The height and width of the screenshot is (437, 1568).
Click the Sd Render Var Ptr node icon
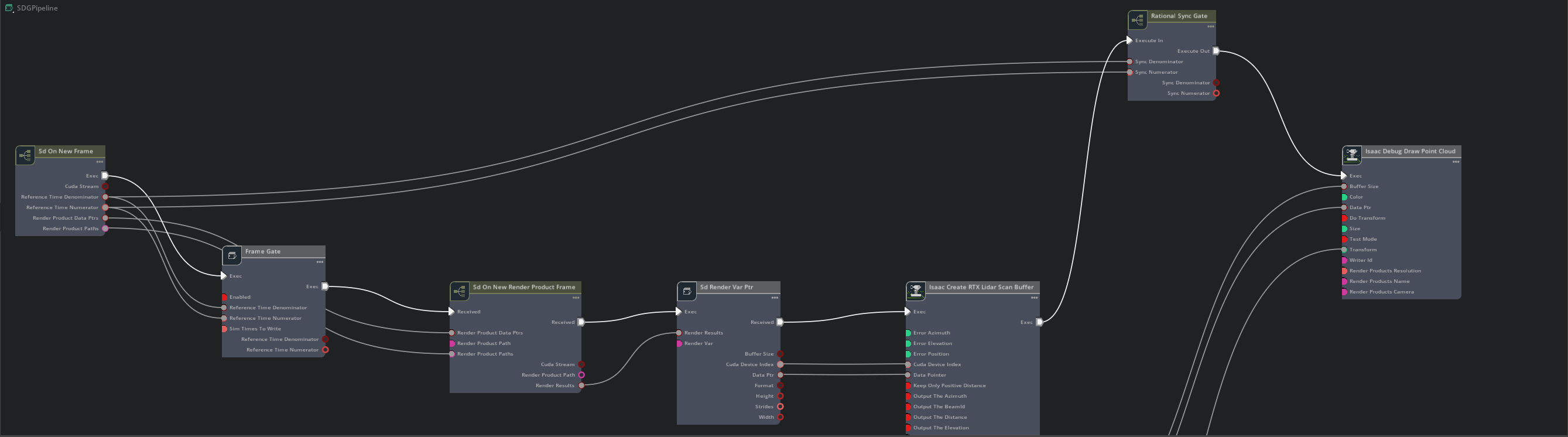(x=687, y=291)
